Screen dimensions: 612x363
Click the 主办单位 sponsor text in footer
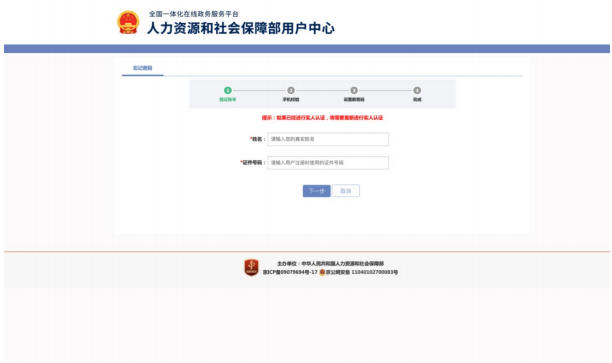click(x=330, y=264)
